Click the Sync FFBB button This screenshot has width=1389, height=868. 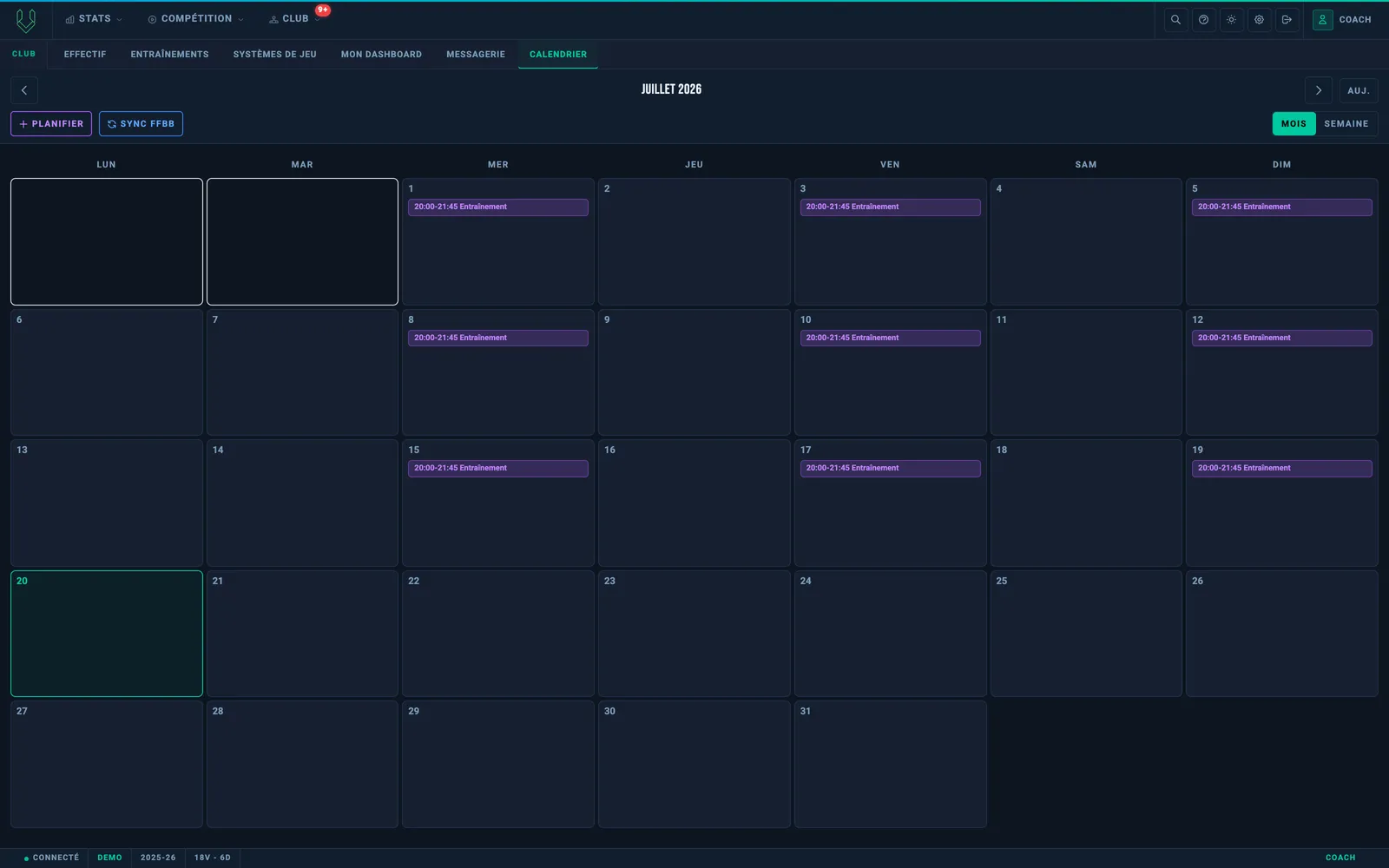141,124
